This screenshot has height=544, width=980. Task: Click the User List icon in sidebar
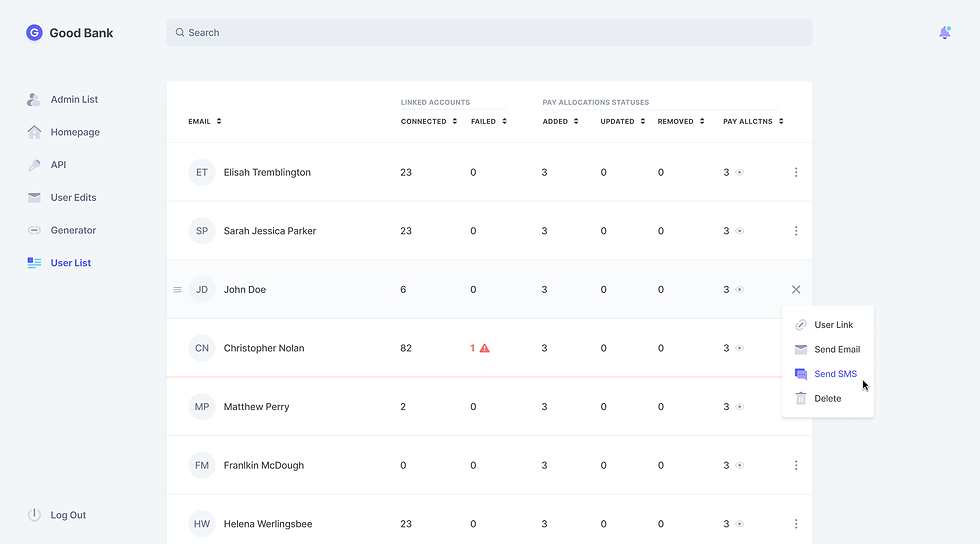click(34, 263)
